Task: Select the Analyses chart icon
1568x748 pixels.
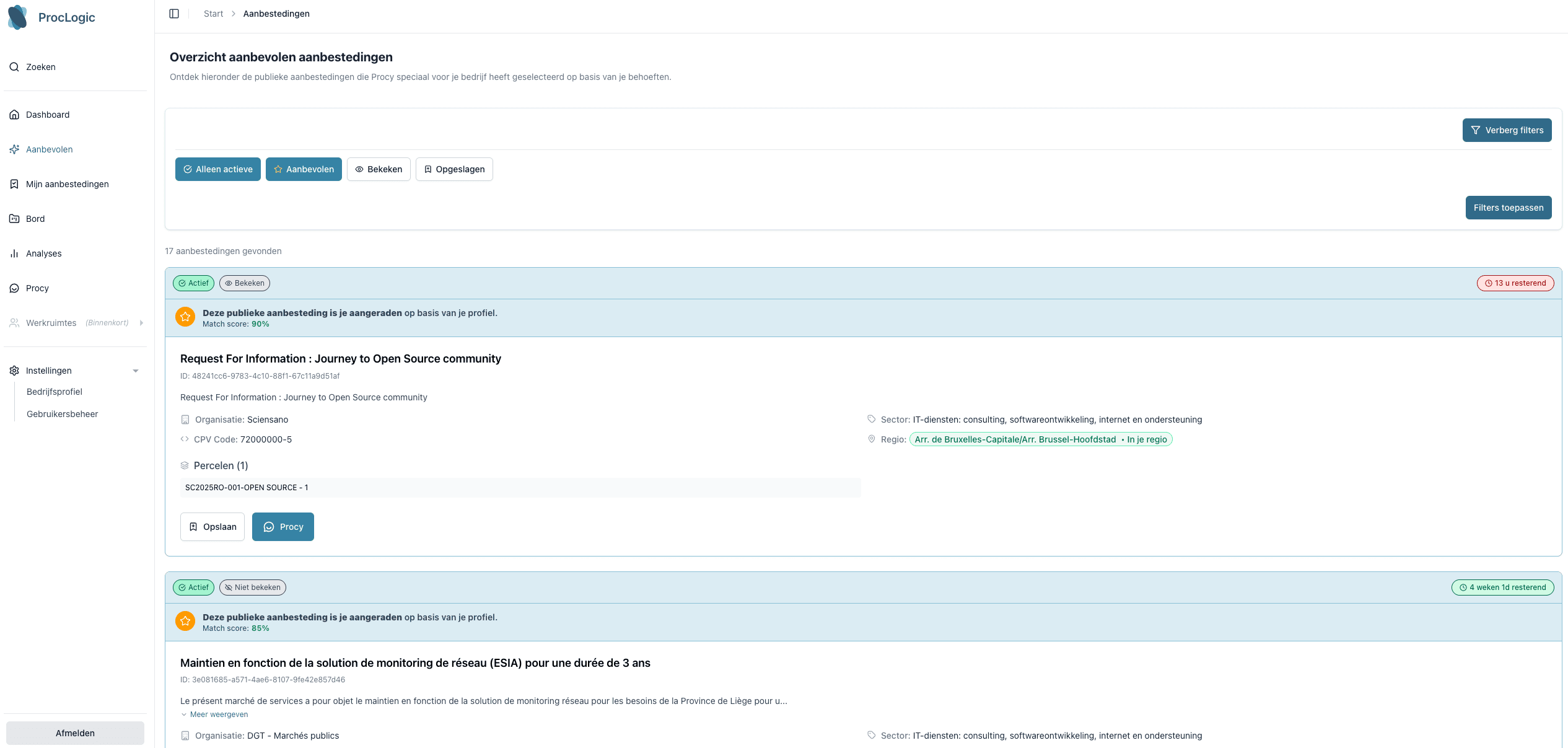Action: (x=14, y=253)
